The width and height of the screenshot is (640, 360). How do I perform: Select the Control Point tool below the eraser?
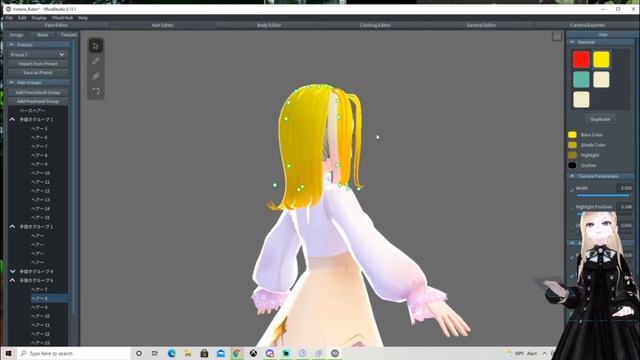pyautogui.click(x=96, y=91)
